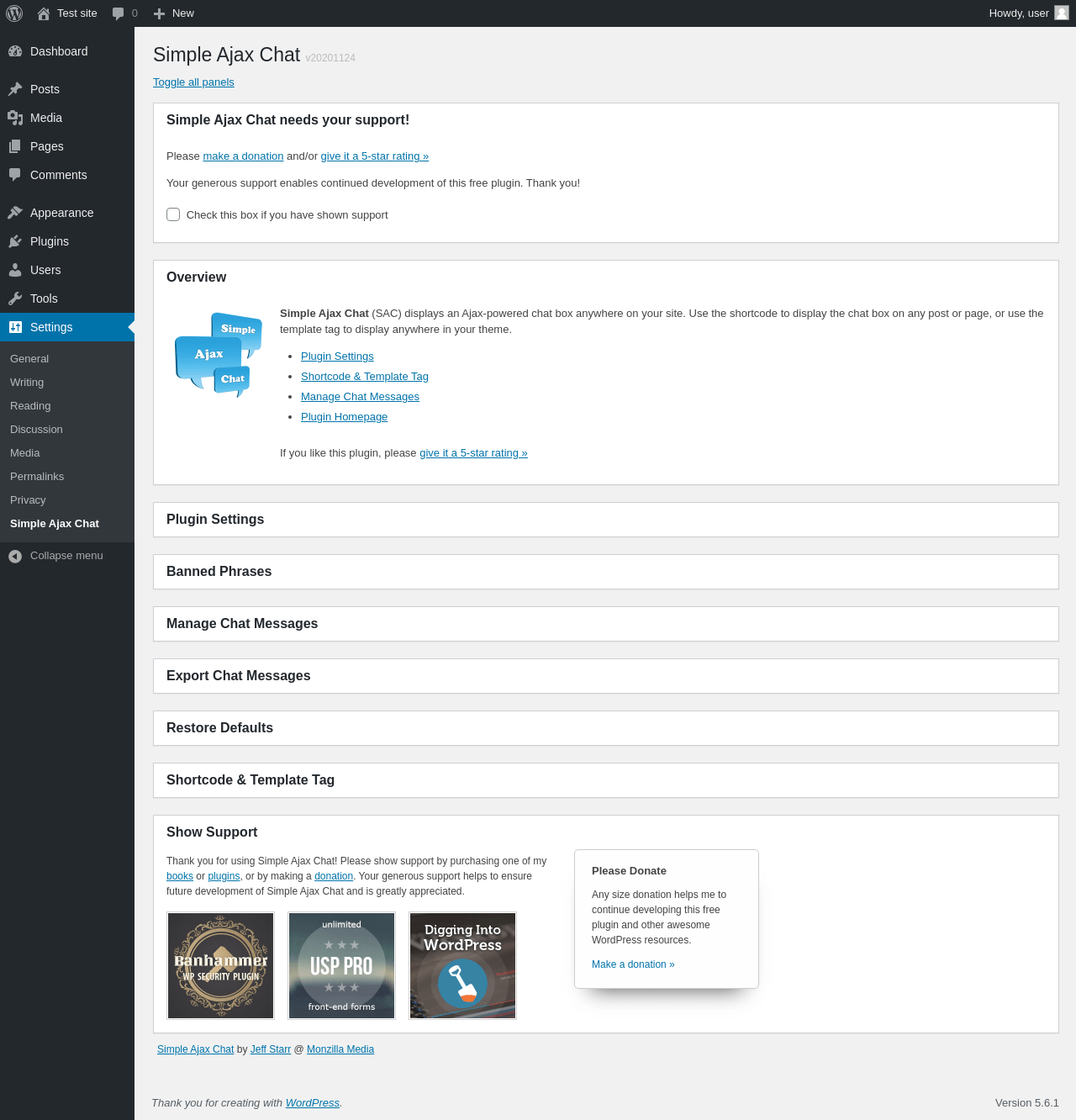Expand the Manage Chat Messages panel
Image resolution: width=1076 pixels, height=1120 pixels.
coord(606,624)
